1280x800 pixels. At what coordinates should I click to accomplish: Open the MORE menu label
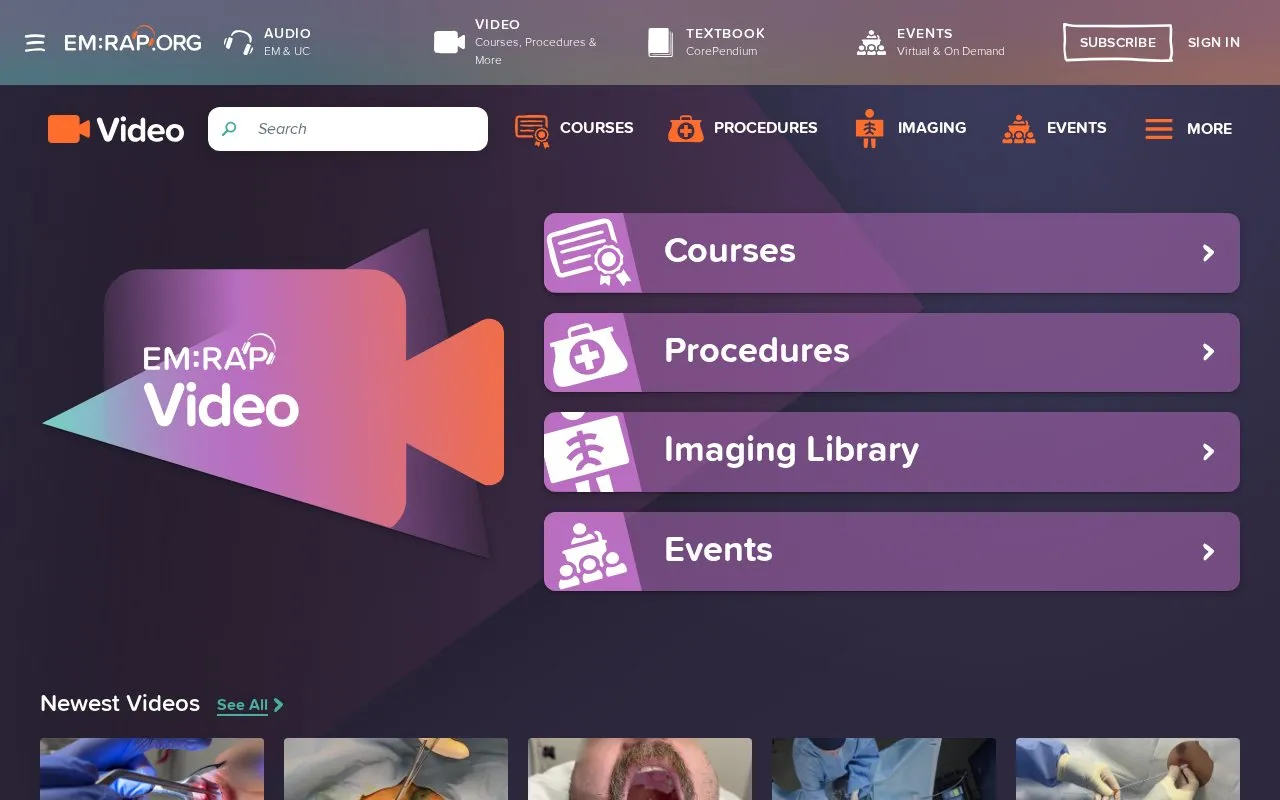pyautogui.click(x=1209, y=129)
